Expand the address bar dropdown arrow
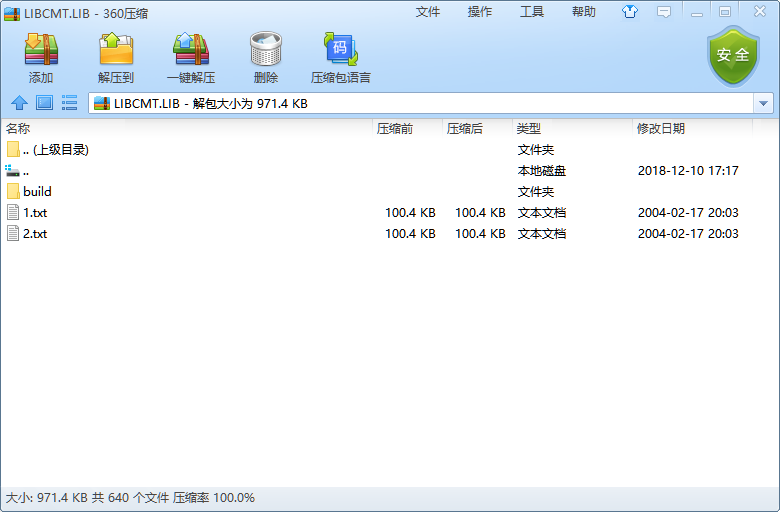Screen dimensions: 780x512 pos(764,103)
